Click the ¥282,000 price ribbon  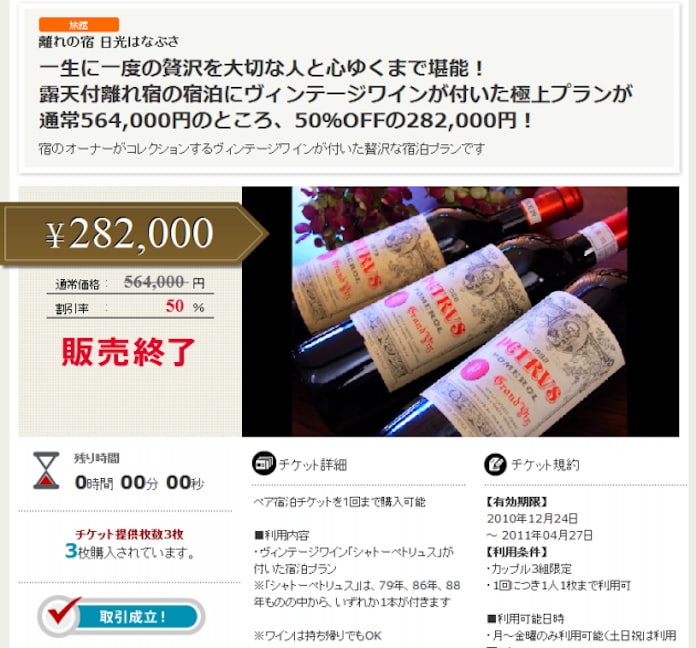(x=133, y=234)
